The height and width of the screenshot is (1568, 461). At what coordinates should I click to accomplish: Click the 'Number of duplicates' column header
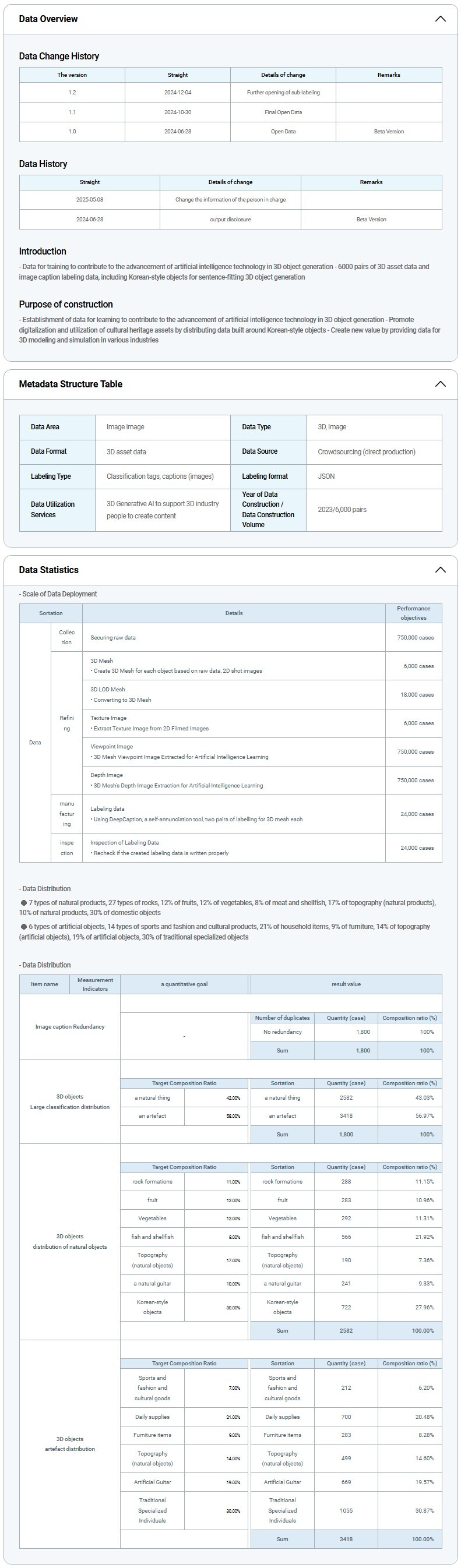pos(282,1018)
